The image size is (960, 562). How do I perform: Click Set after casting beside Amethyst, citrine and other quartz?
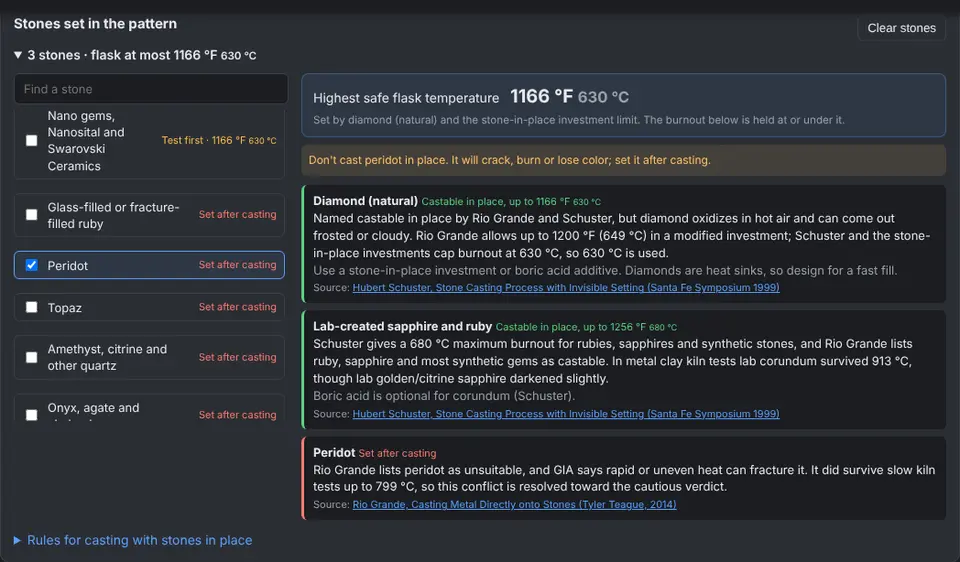click(x=238, y=357)
